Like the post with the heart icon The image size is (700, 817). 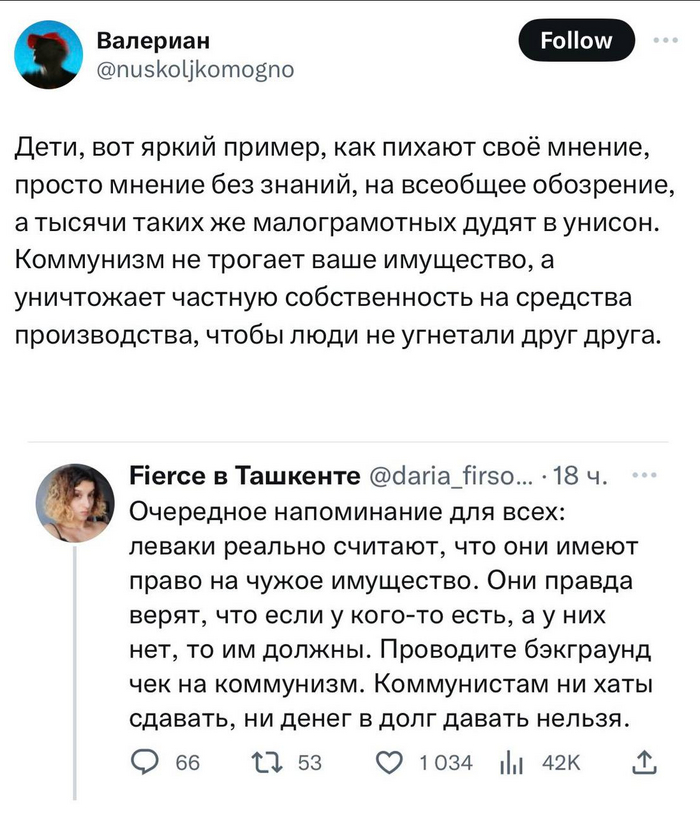click(388, 763)
